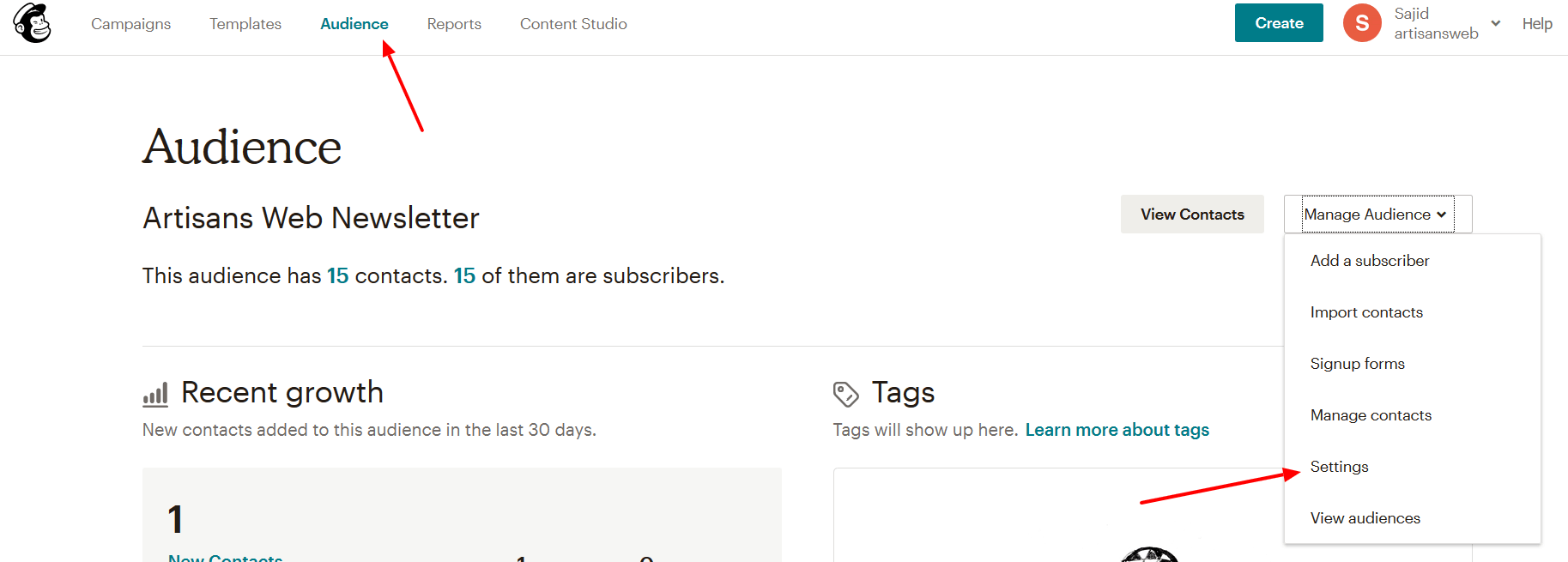Open Learn more about tags link

pyautogui.click(x=1117, y=430)
